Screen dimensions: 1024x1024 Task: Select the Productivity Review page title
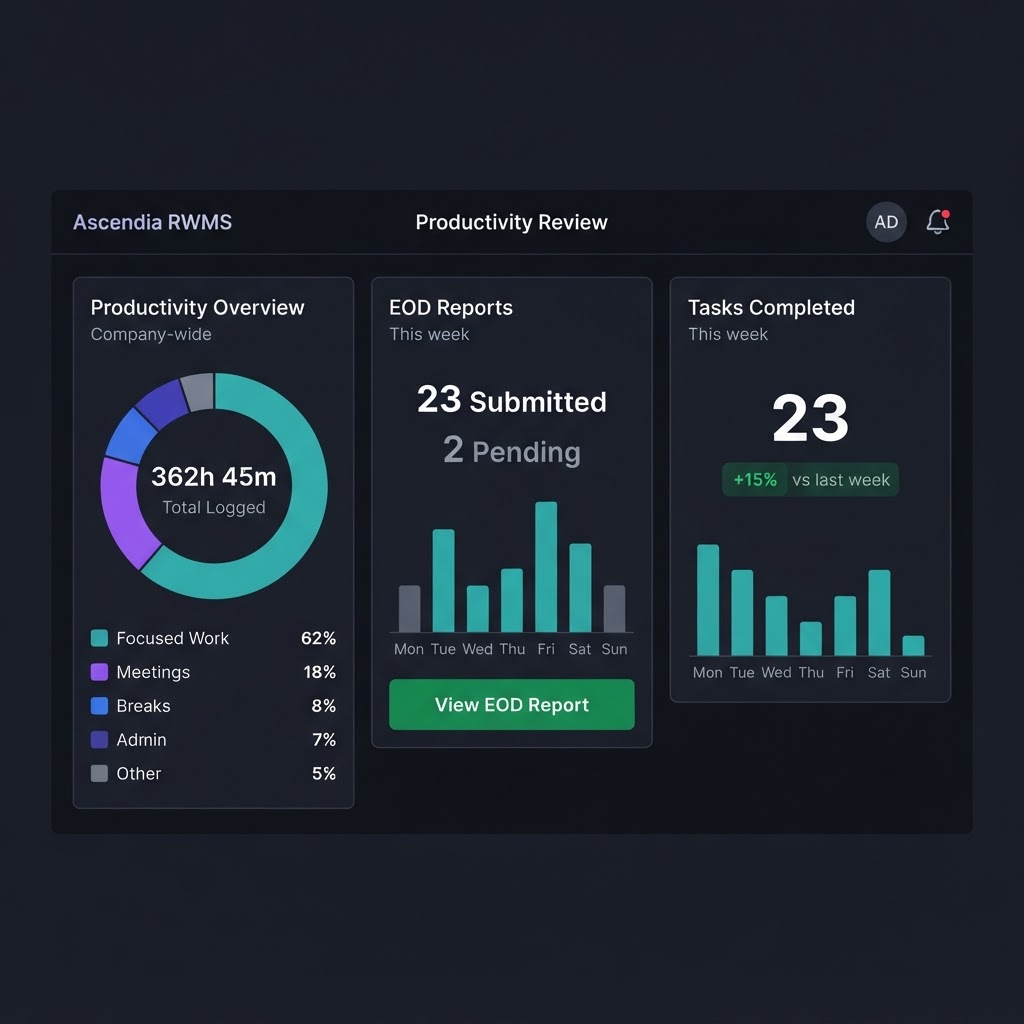tap(511, 222)
